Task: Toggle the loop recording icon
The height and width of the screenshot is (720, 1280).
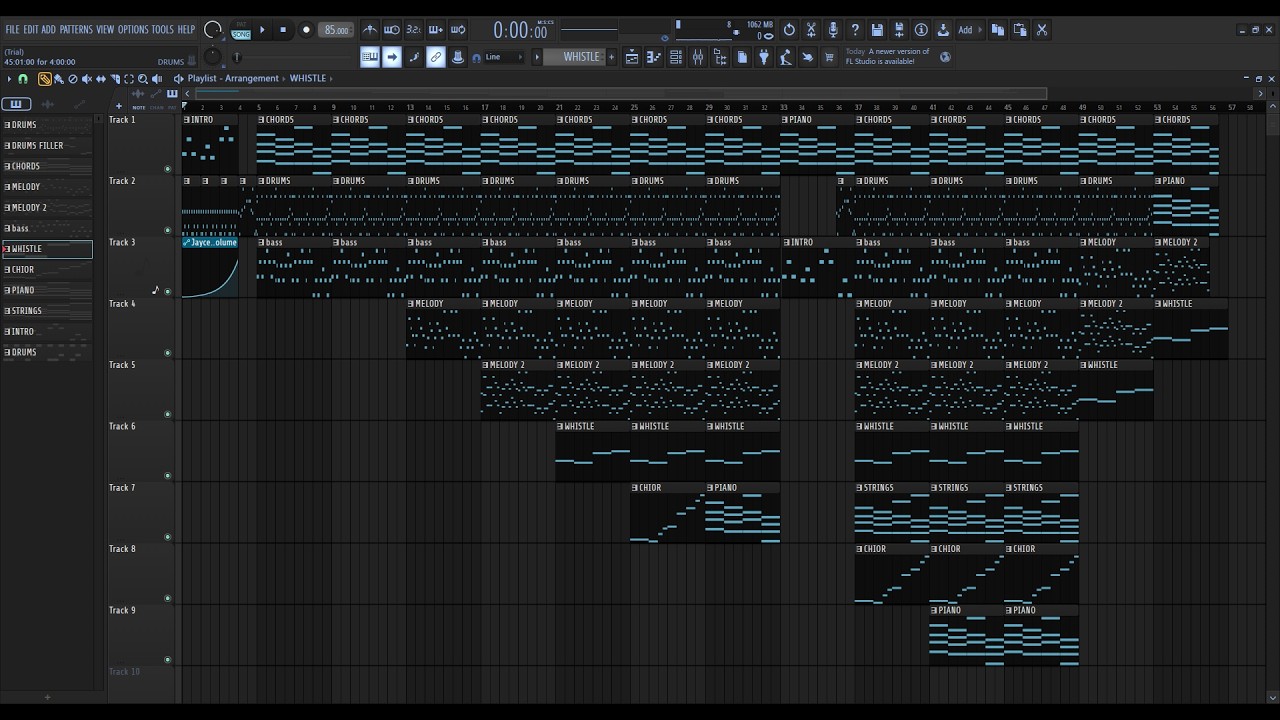Action: pyautogui.click(x=458, y=30)
